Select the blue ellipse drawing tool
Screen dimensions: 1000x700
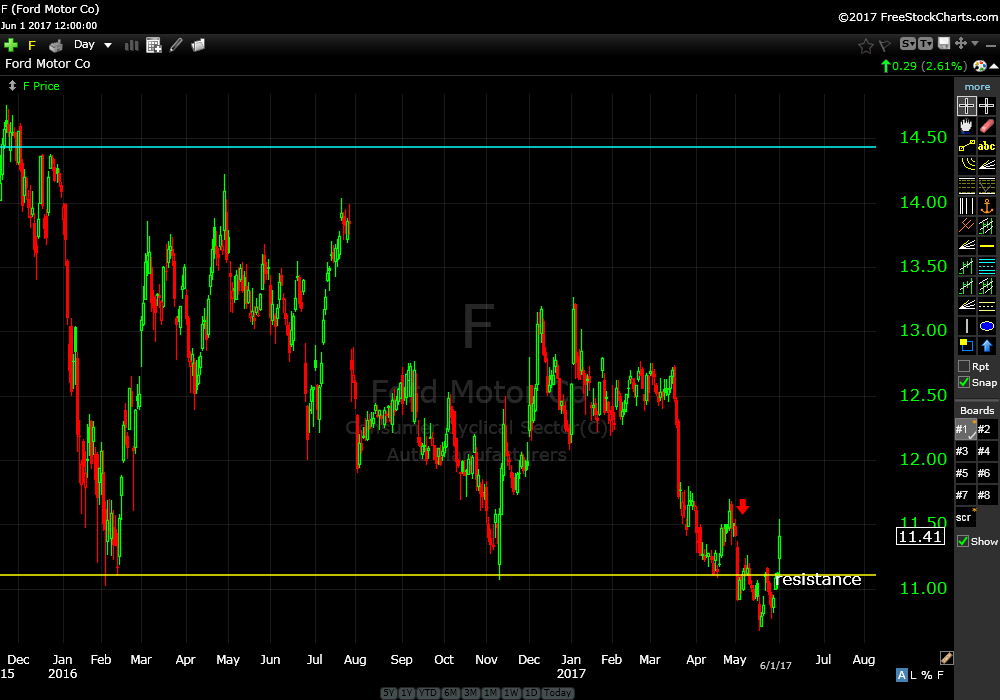pos(987,326)
